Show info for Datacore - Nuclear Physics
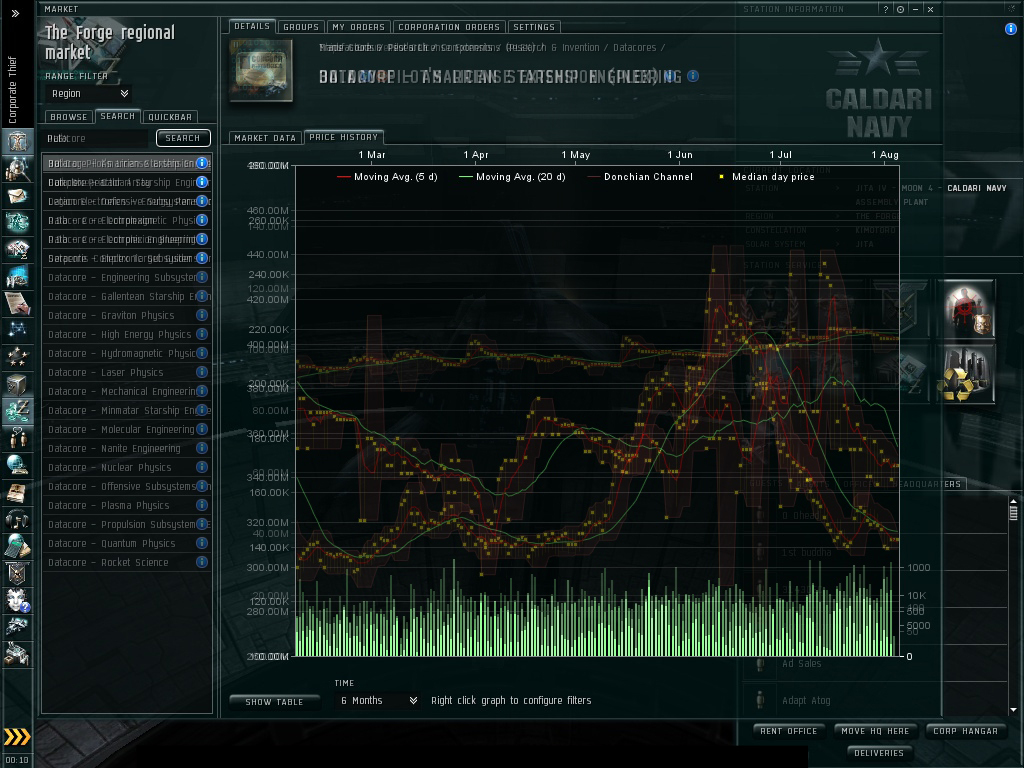This screenshot has height=768, width=1024. 202,467
